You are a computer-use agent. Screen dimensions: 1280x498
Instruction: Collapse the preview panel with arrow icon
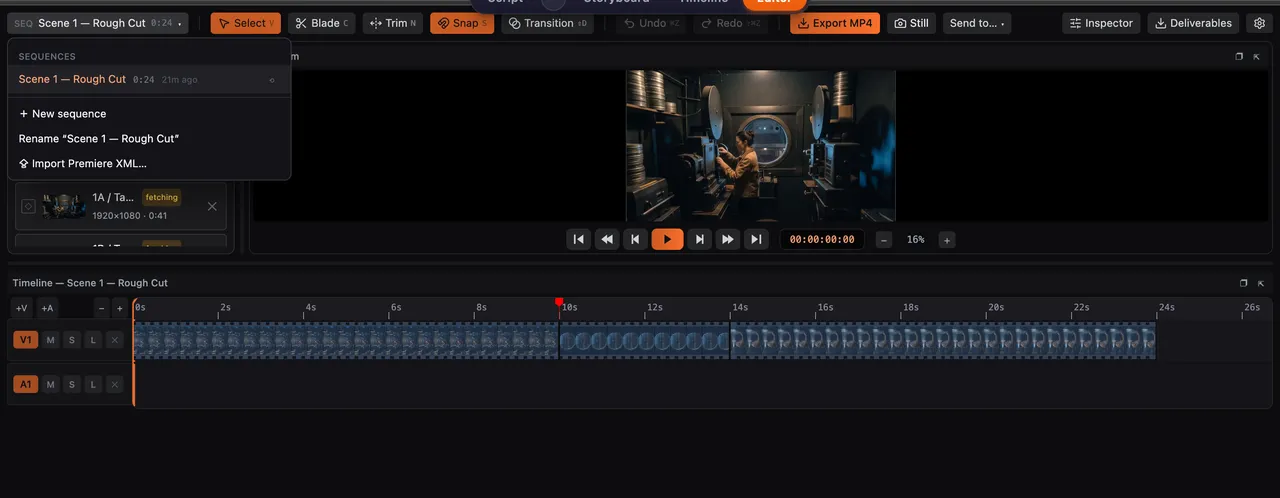[1257, 57]
